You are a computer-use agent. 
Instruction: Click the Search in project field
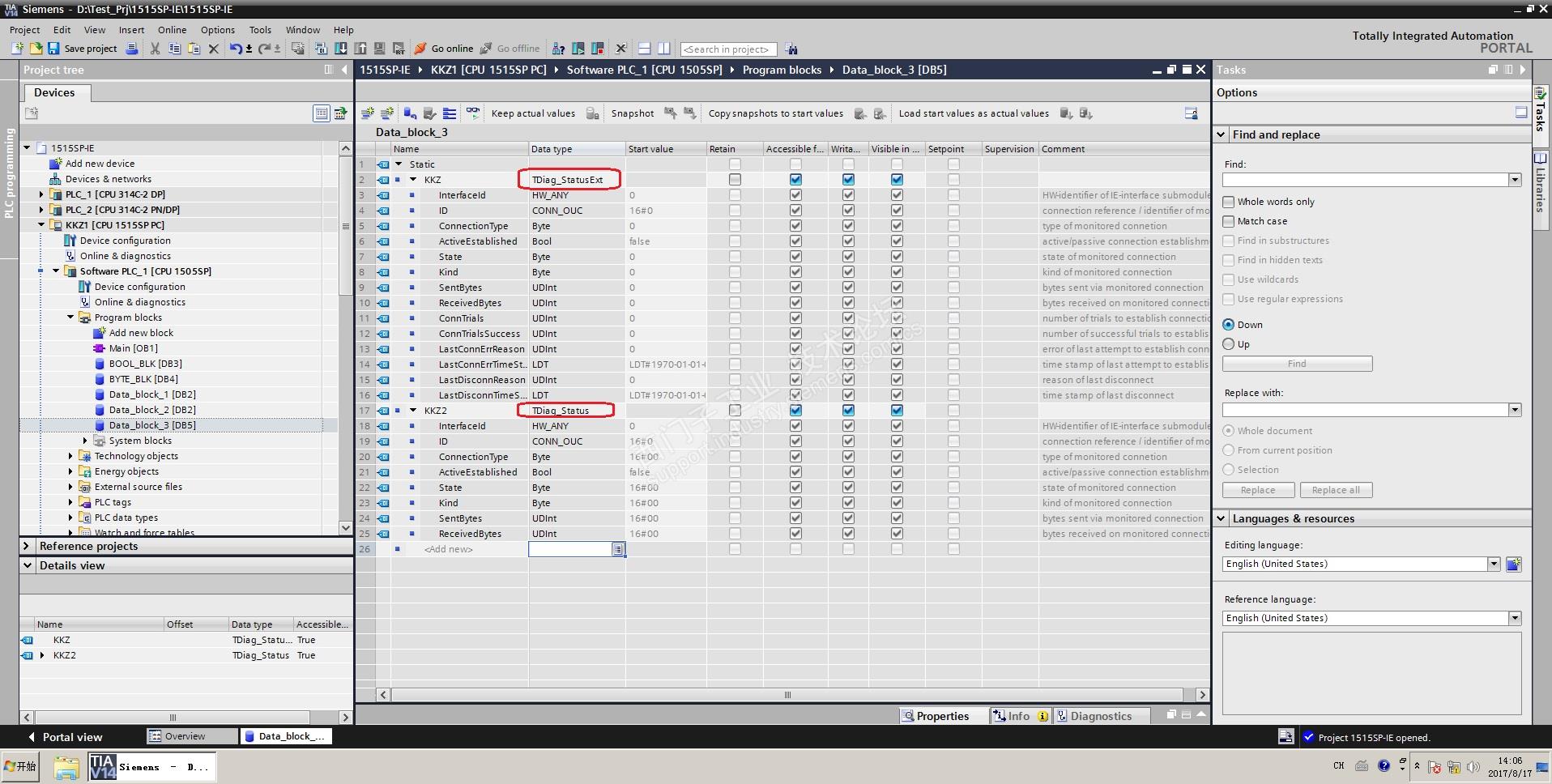tap(728, 49)
